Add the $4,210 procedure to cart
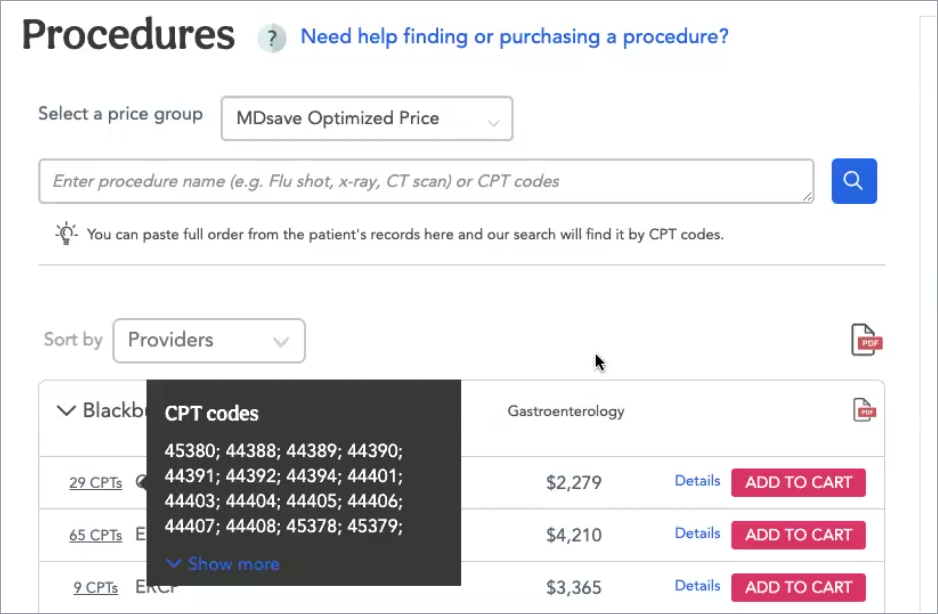 (798, 535)
